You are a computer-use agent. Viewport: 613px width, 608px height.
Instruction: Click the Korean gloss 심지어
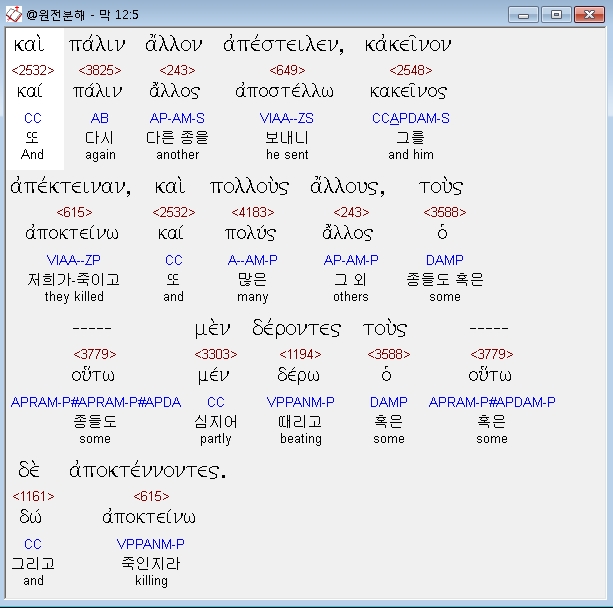pos(216,421)
